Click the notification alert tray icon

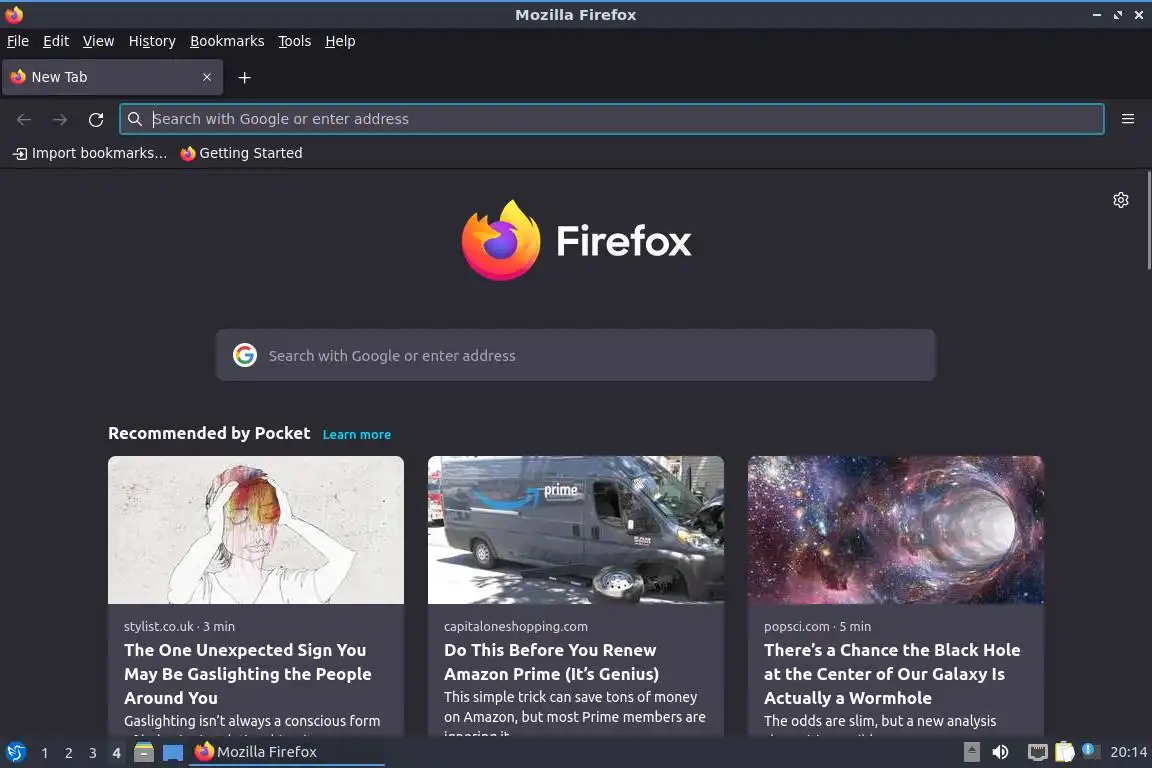[x=1090, y=751]
